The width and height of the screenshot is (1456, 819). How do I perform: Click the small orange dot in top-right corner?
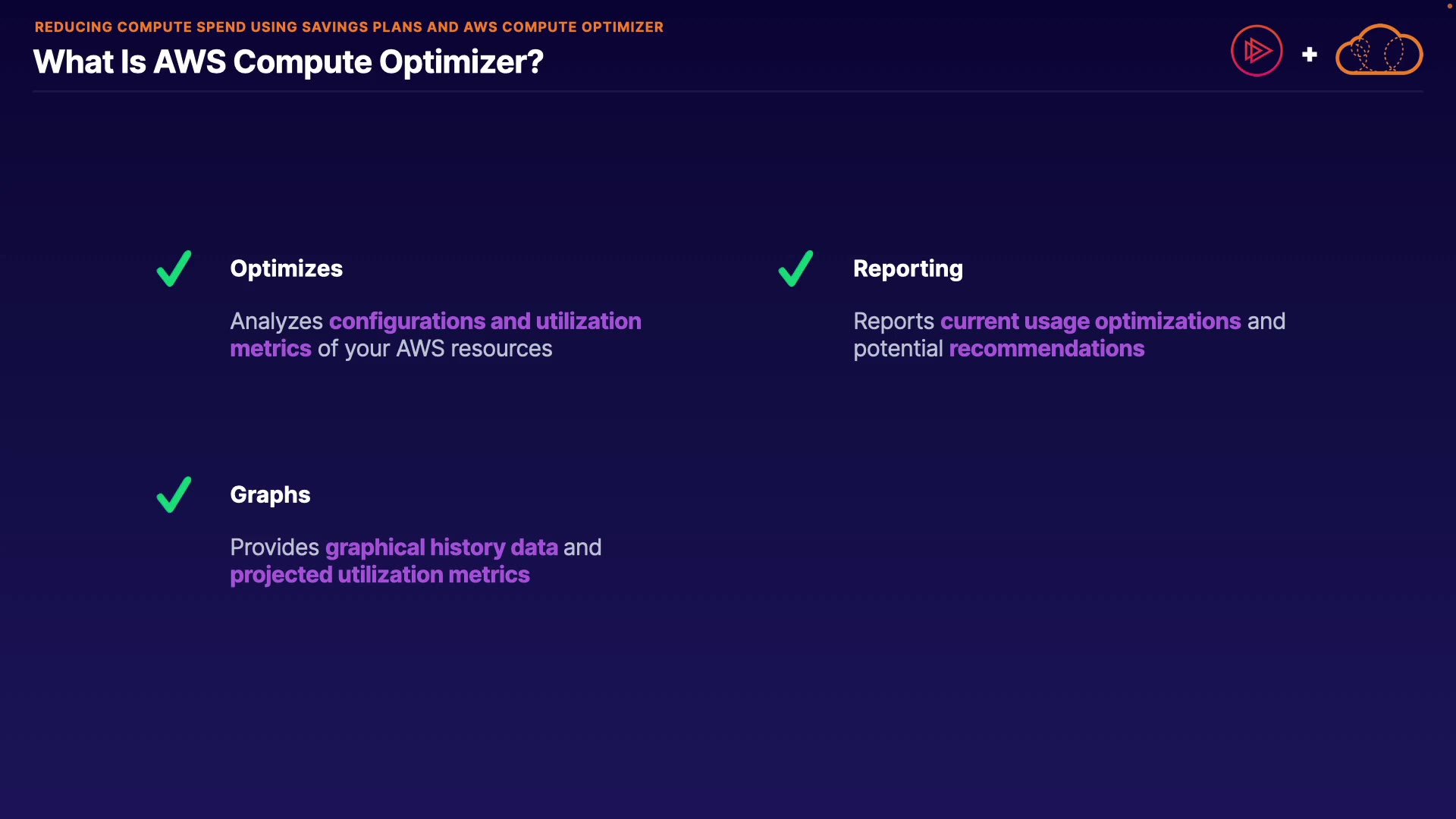(1450, 6)
